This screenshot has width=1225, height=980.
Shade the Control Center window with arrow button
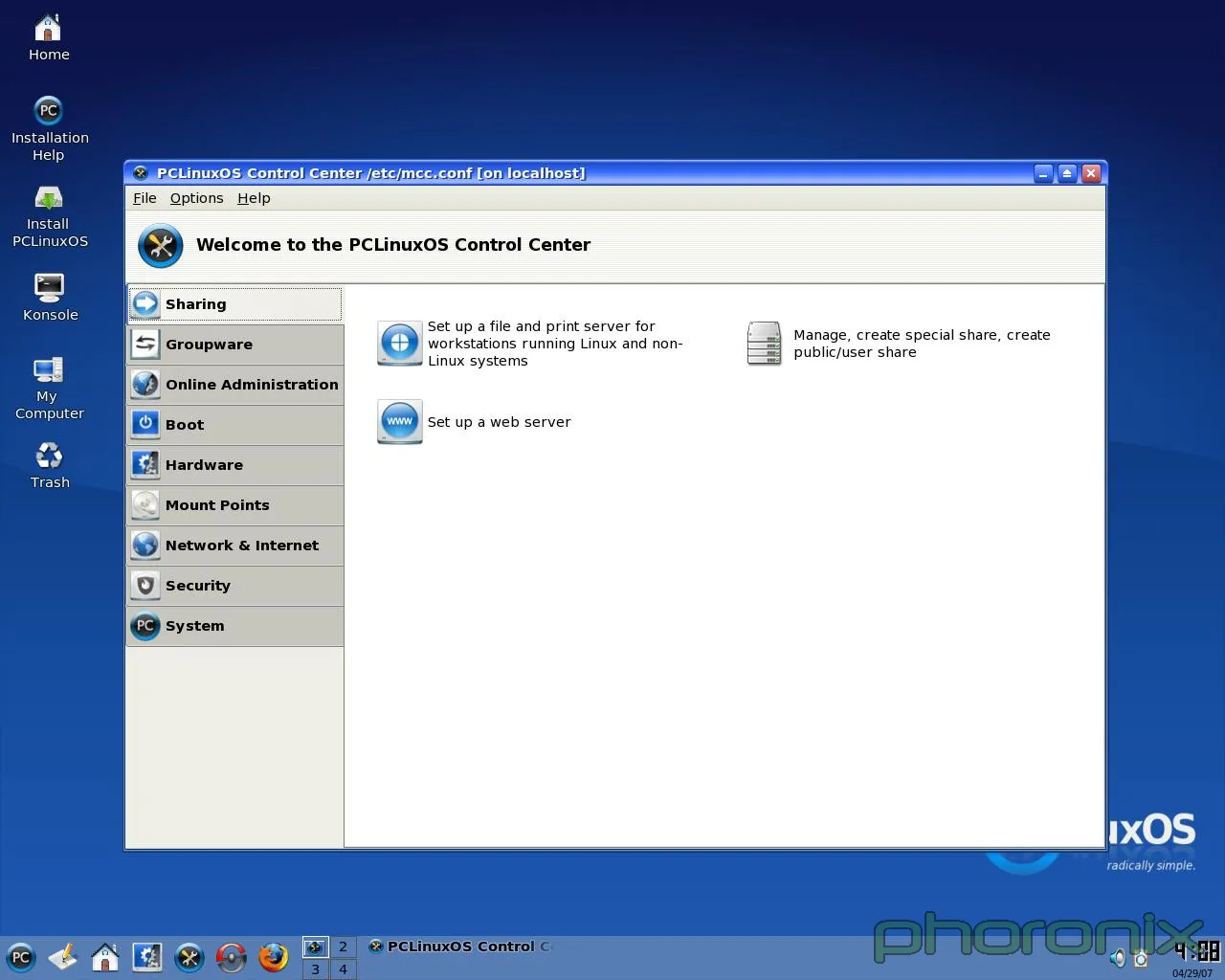click(1067, 173)
